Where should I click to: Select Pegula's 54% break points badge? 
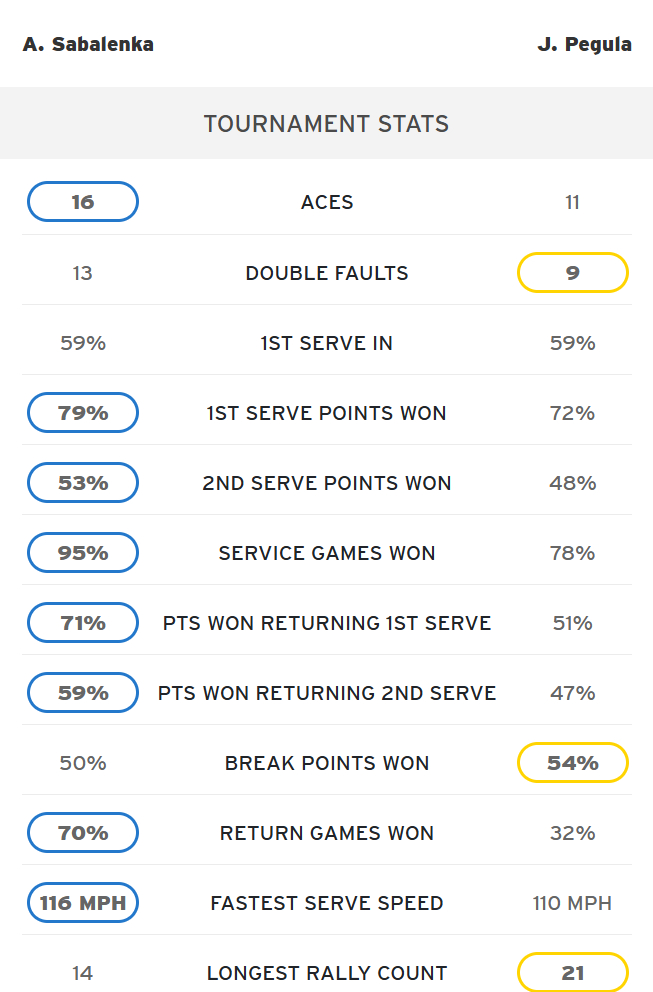coord(573,762)
